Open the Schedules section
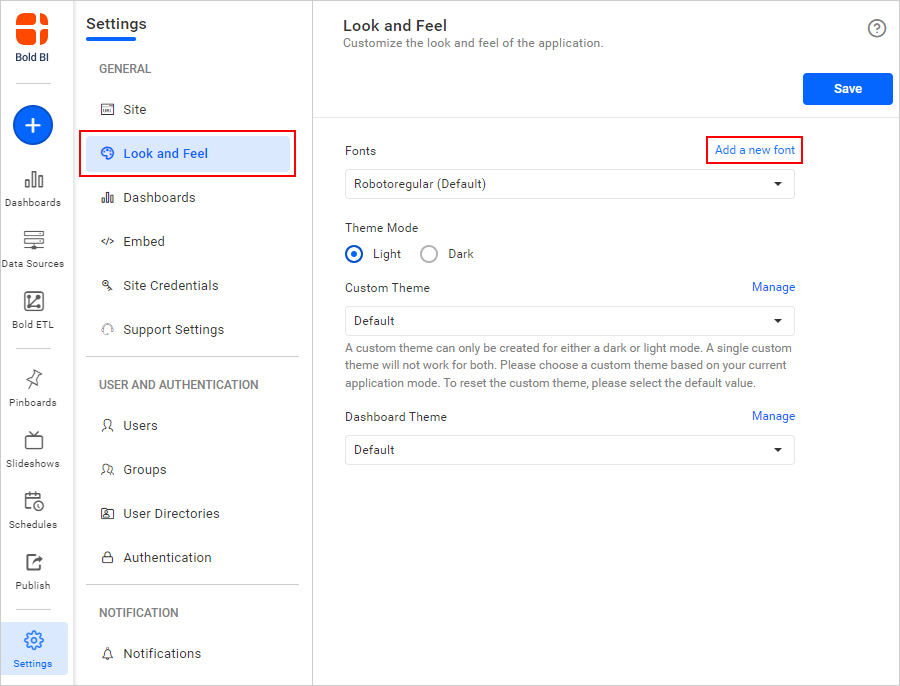This screenshot has height=686, width=900. [x=33, y=510]
